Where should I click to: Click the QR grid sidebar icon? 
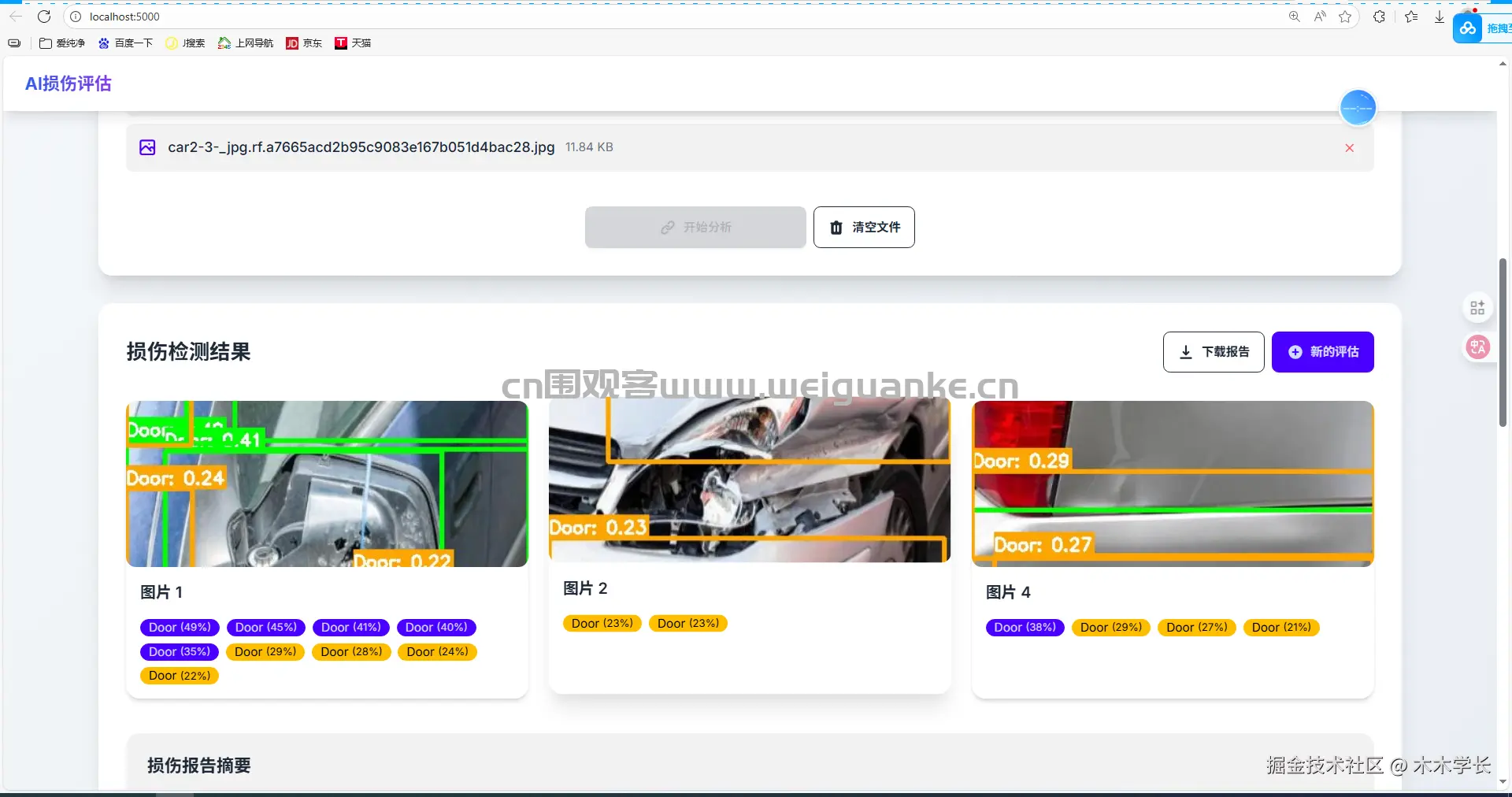tap(1477, 308)
